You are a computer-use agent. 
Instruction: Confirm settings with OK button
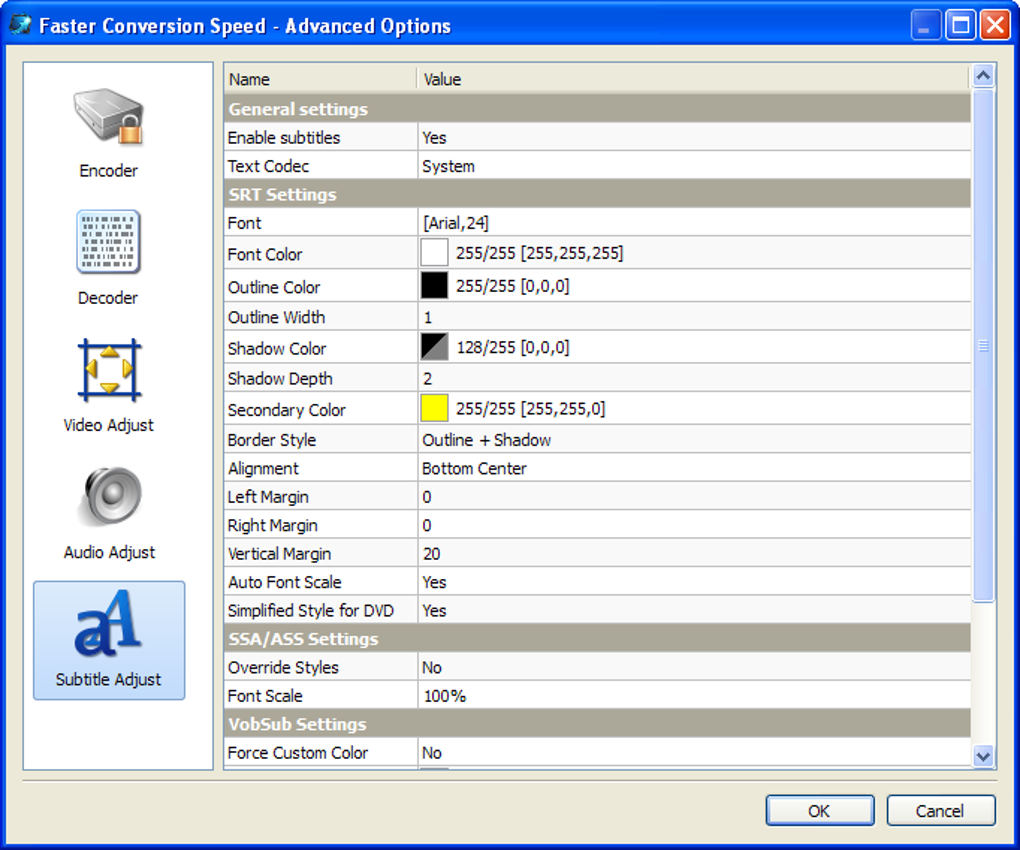coord(819,810)
